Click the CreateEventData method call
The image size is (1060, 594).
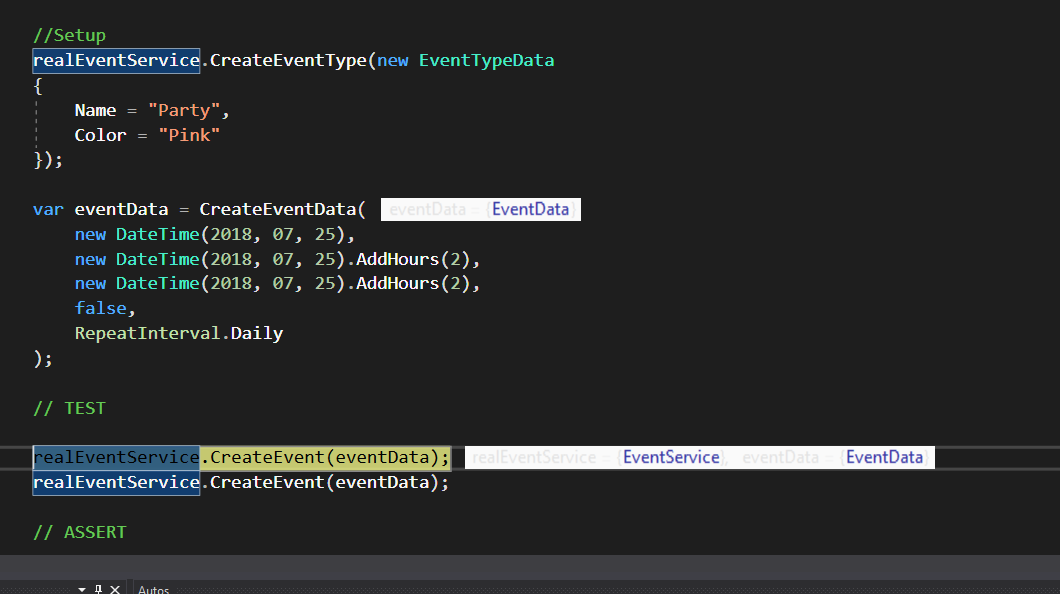tap(277, 209)
